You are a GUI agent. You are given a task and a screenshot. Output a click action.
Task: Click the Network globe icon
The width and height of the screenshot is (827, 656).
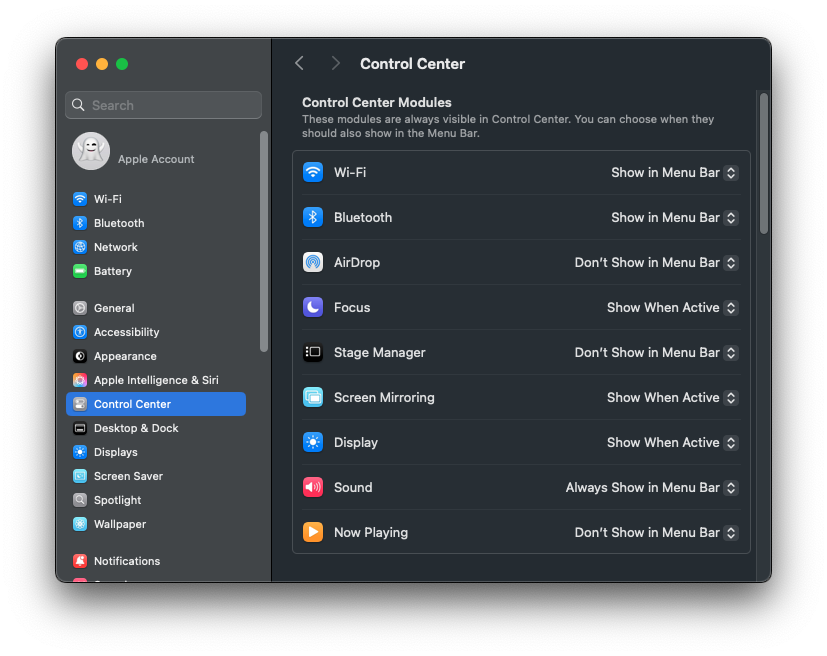click(x=80, y=247)
